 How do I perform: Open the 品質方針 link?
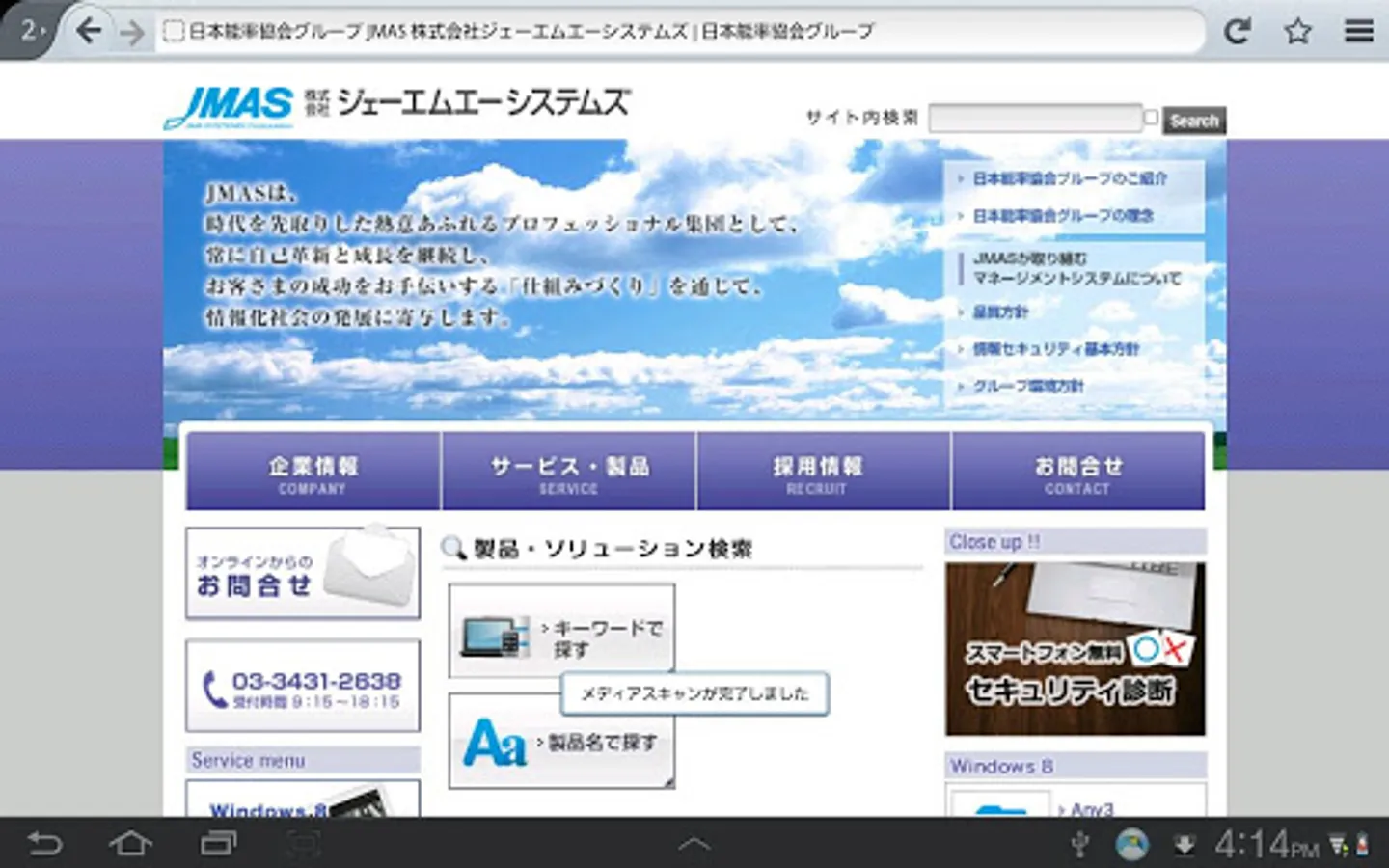click(1000, 312)
